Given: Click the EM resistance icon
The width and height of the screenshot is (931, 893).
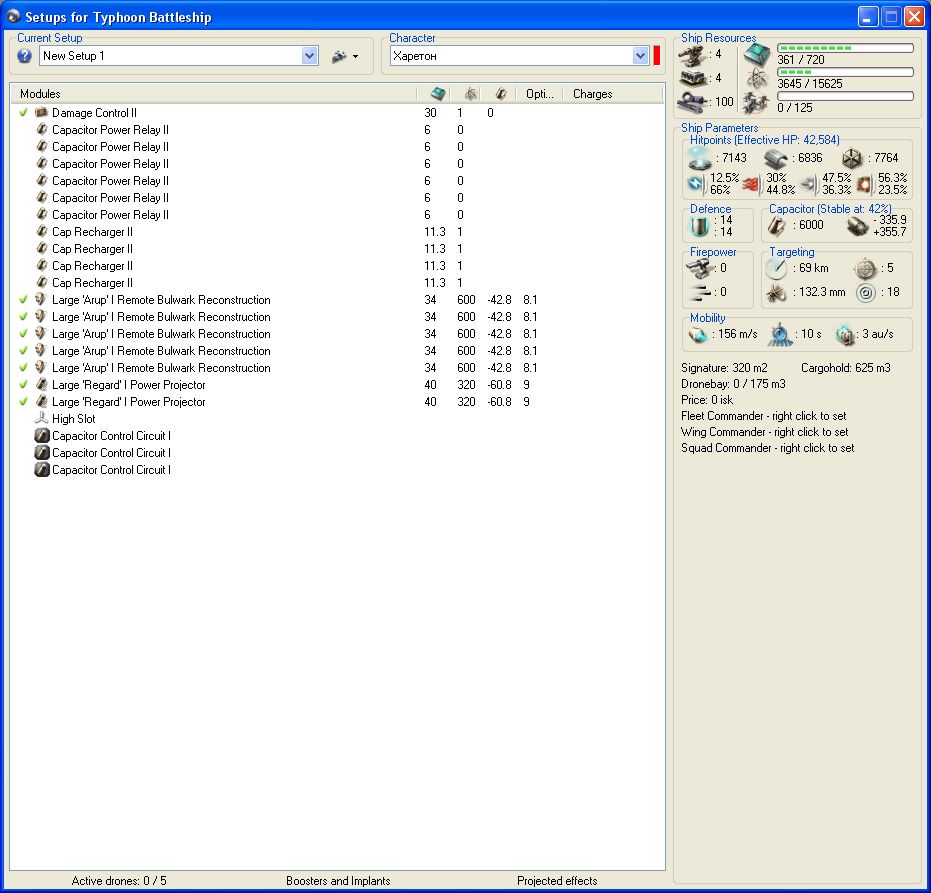Looking at the screenshot, I should pyautogui.click(x=695, y=183).
